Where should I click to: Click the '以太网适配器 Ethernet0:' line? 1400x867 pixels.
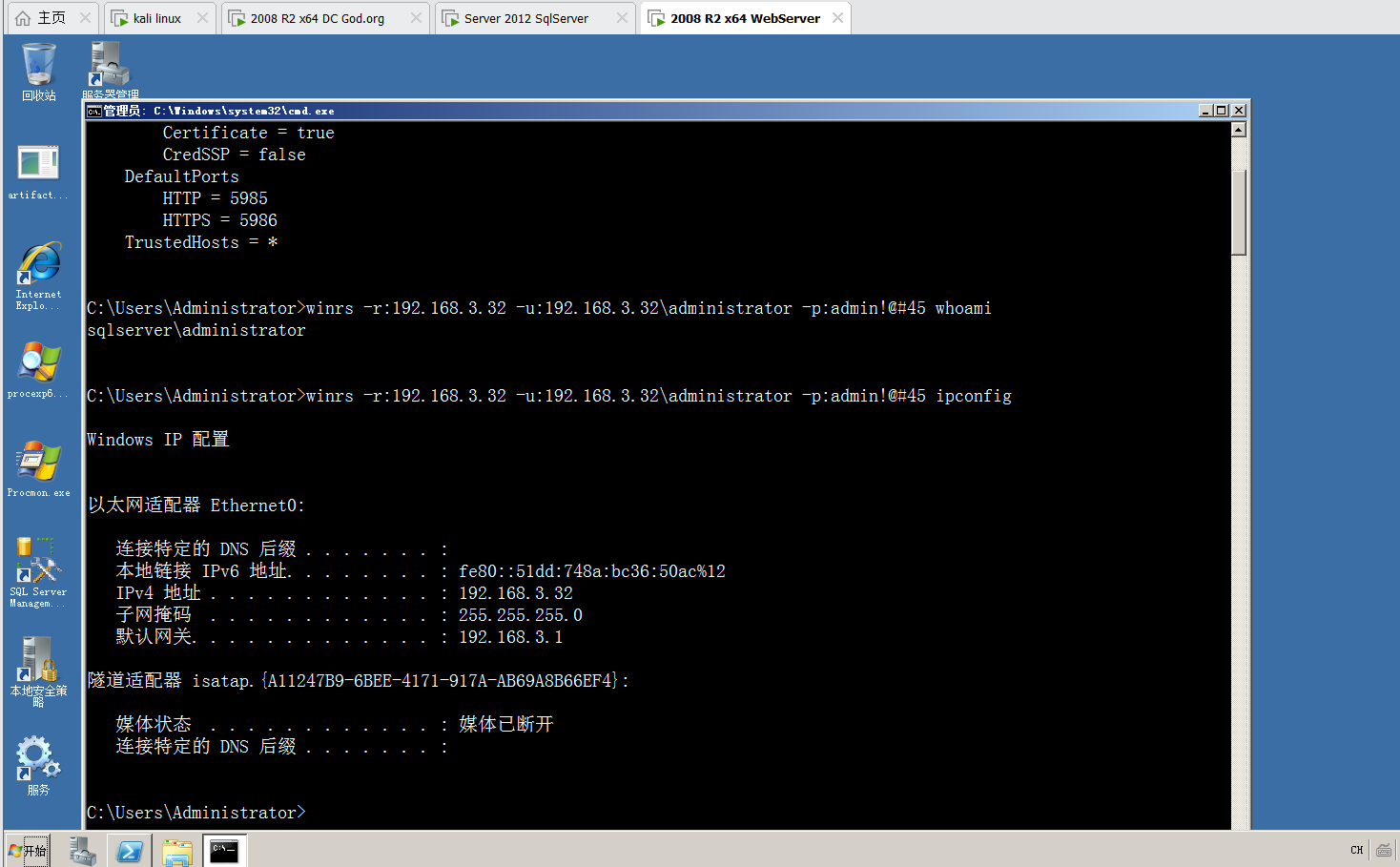coord(196,506)
